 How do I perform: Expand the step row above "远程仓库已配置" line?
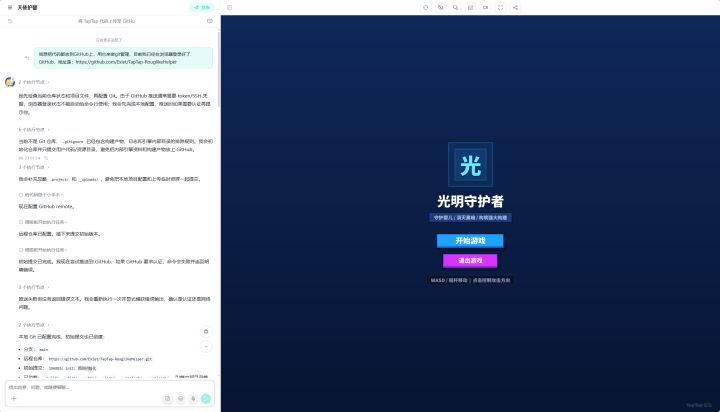(43, 222)
